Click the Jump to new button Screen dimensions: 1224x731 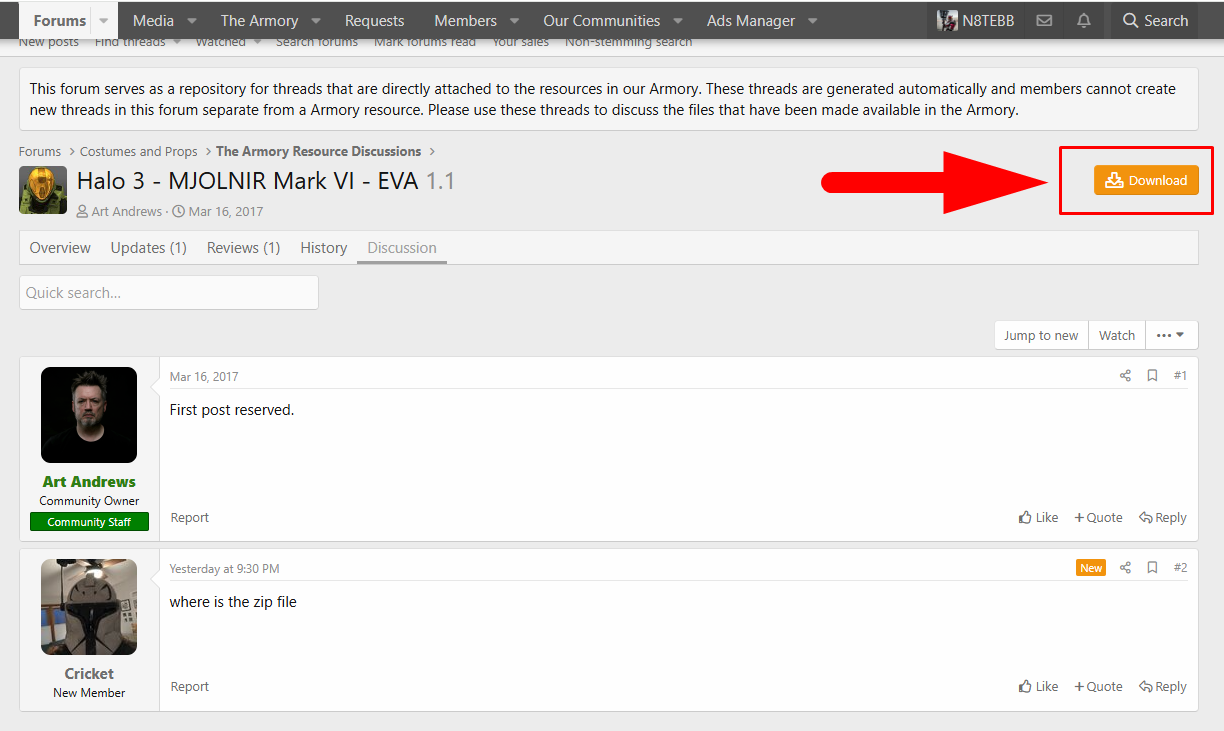1041,335
